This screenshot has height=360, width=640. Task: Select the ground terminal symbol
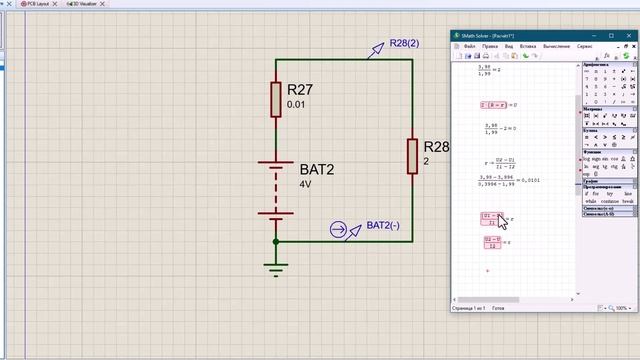pos(276,270)
